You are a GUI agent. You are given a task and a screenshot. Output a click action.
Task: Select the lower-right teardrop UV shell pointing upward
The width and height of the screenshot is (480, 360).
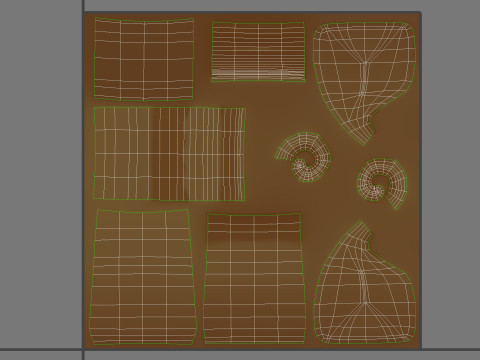[x=364, y=283]
